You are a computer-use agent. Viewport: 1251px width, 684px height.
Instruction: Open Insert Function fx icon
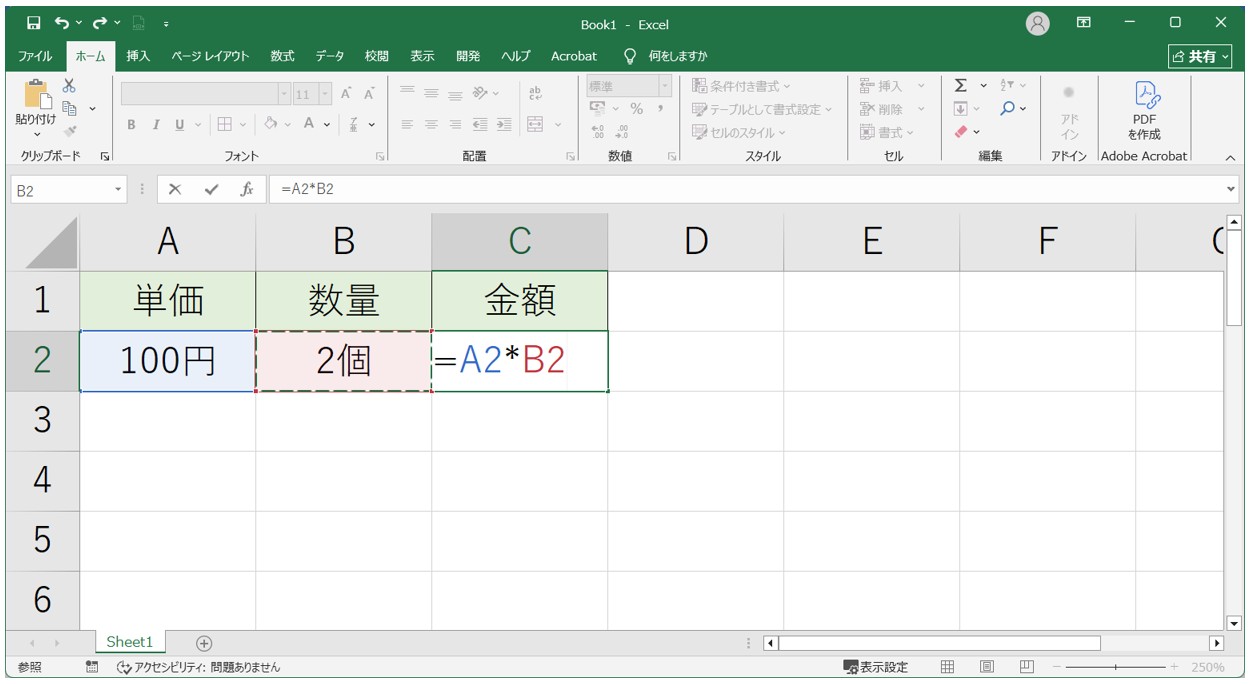246,189
